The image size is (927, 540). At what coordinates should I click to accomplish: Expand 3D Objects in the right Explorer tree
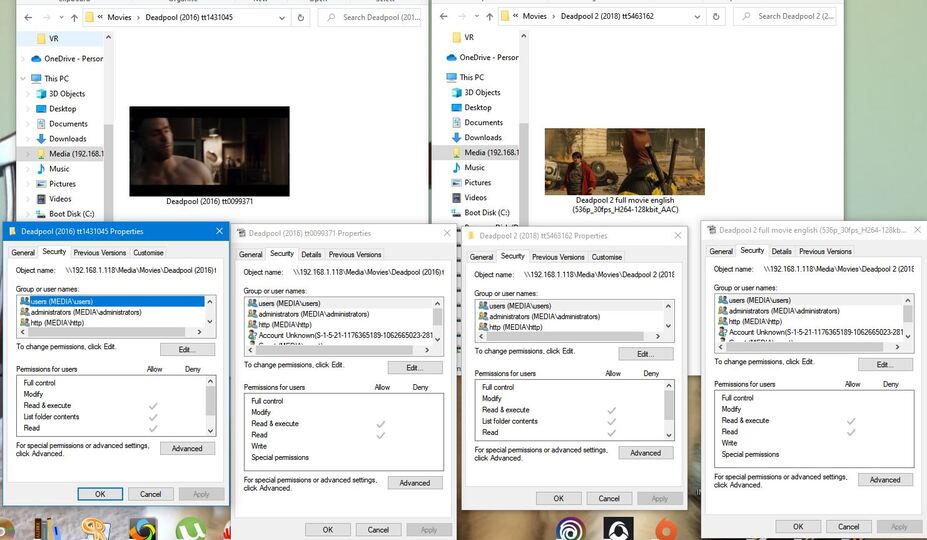pyautogui.click(x=443, y=93)
